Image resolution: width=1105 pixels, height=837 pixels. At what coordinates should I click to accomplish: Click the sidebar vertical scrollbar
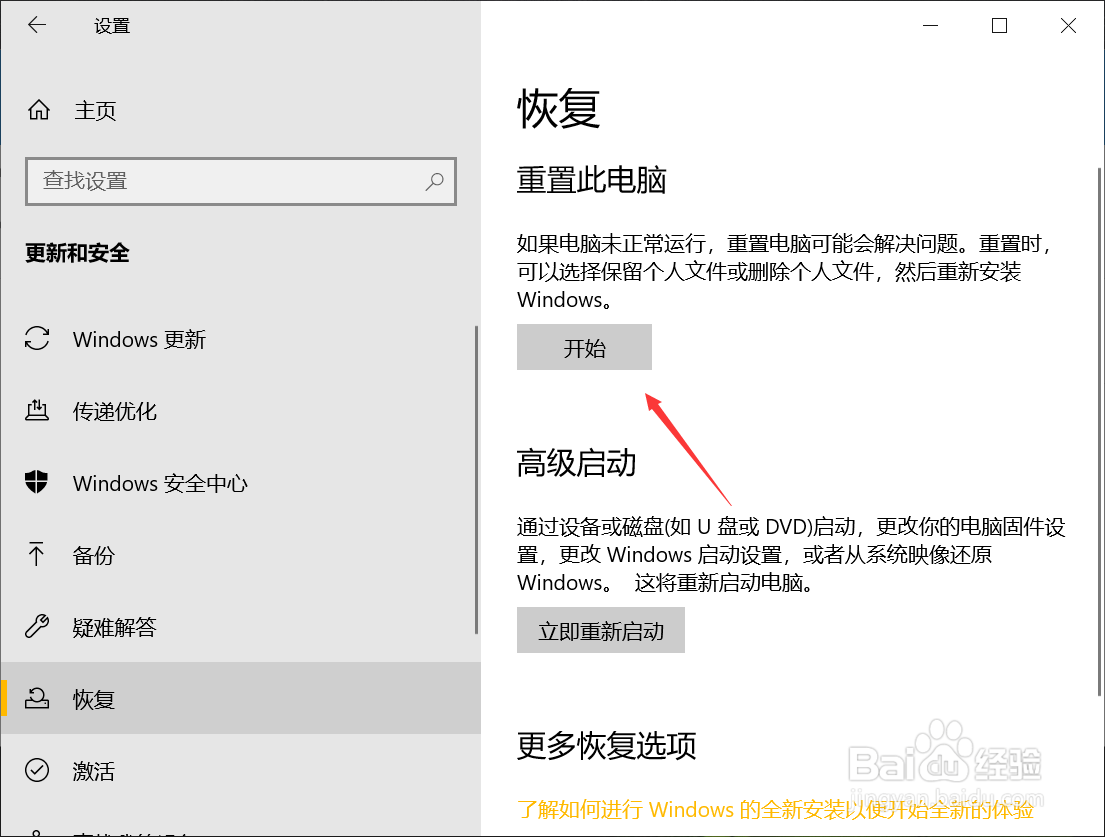[x=476, y=479]
